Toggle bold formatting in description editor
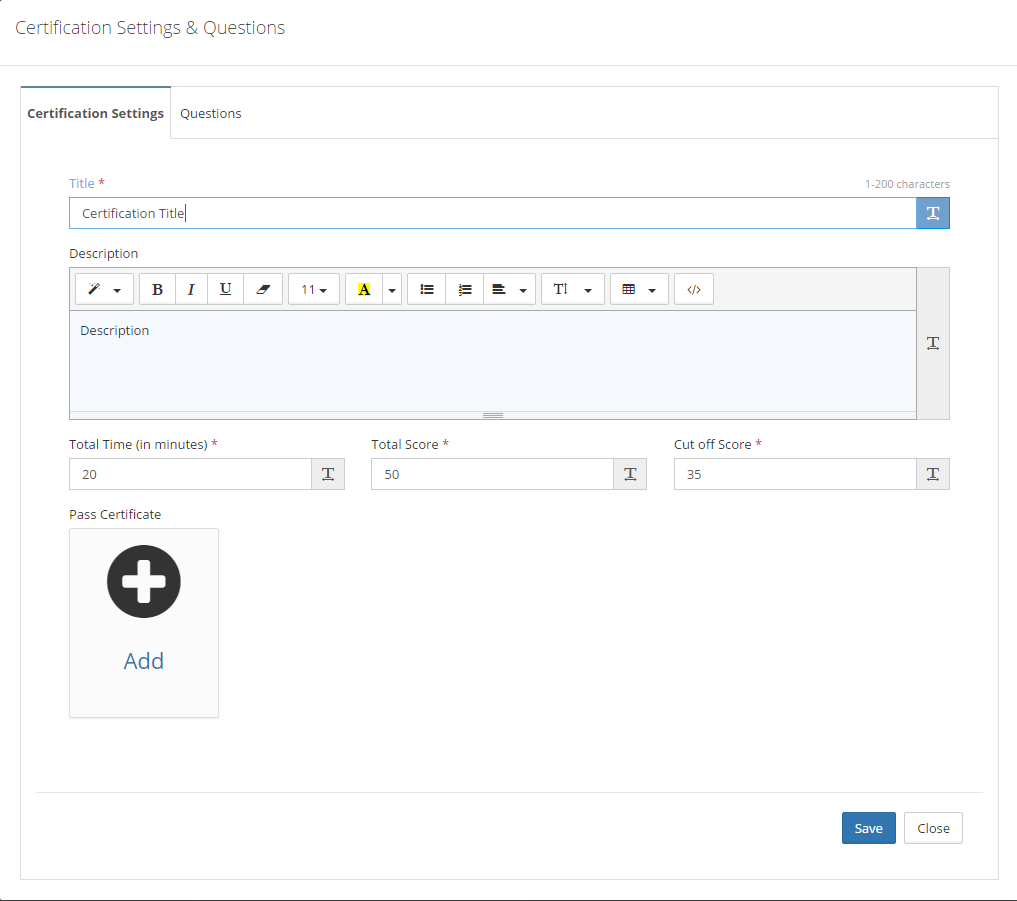 pos(157,289)
